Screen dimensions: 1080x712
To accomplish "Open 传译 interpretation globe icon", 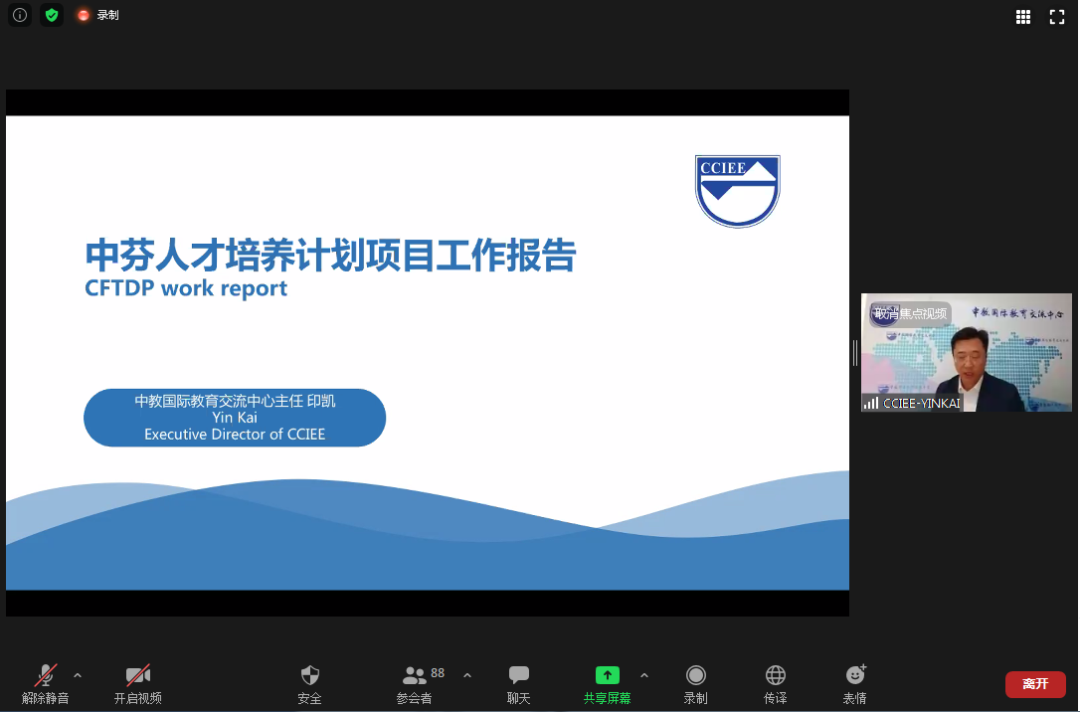I will [776, 684].
